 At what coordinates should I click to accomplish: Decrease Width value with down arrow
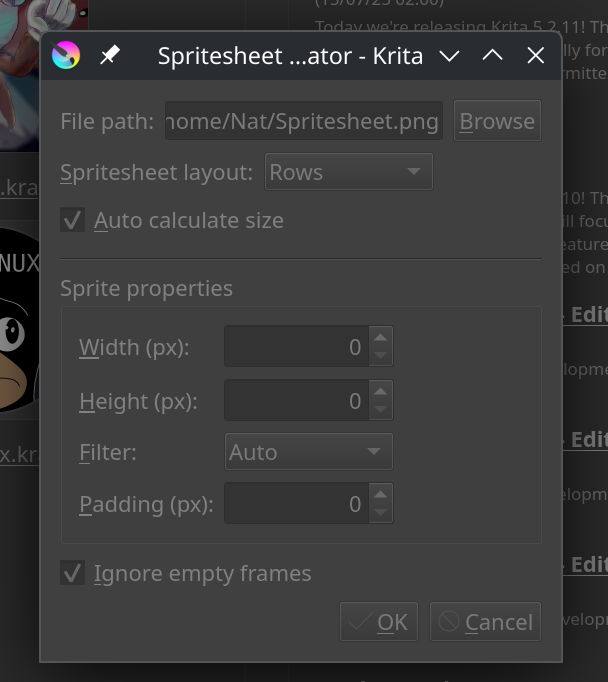[381, 356]
